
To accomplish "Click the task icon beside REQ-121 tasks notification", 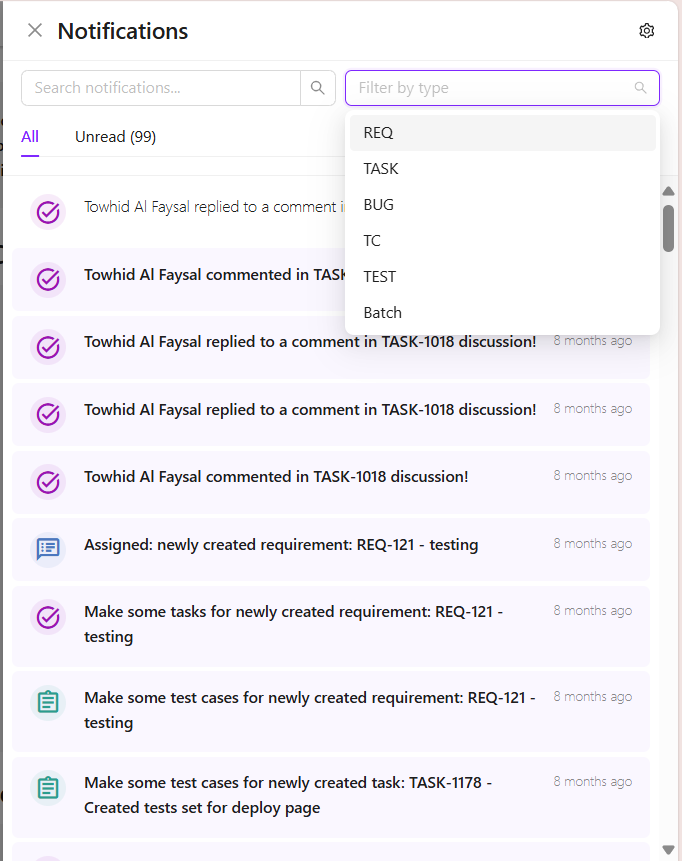I will pos(48,617).
